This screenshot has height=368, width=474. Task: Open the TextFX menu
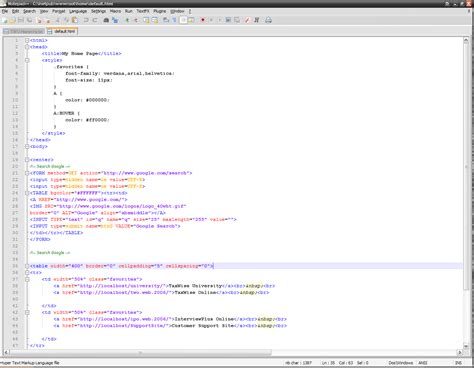[x=143, y=11]
